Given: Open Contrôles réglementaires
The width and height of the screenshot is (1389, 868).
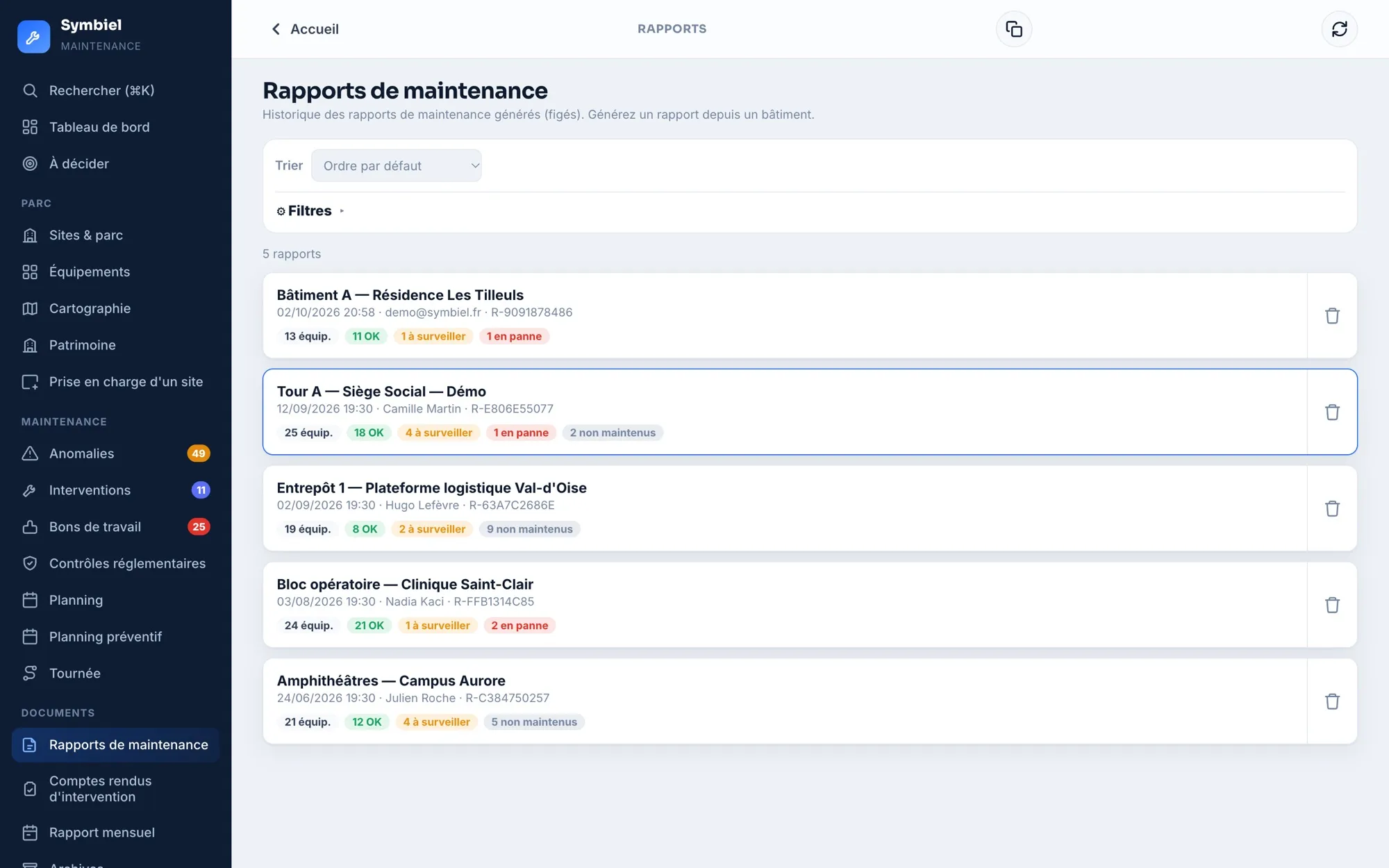Looking at the screenshot, I should [115, 564].
